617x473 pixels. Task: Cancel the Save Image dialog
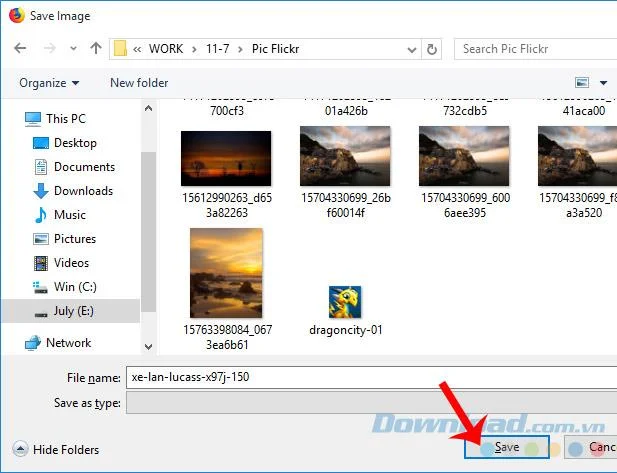pos(591,447)
